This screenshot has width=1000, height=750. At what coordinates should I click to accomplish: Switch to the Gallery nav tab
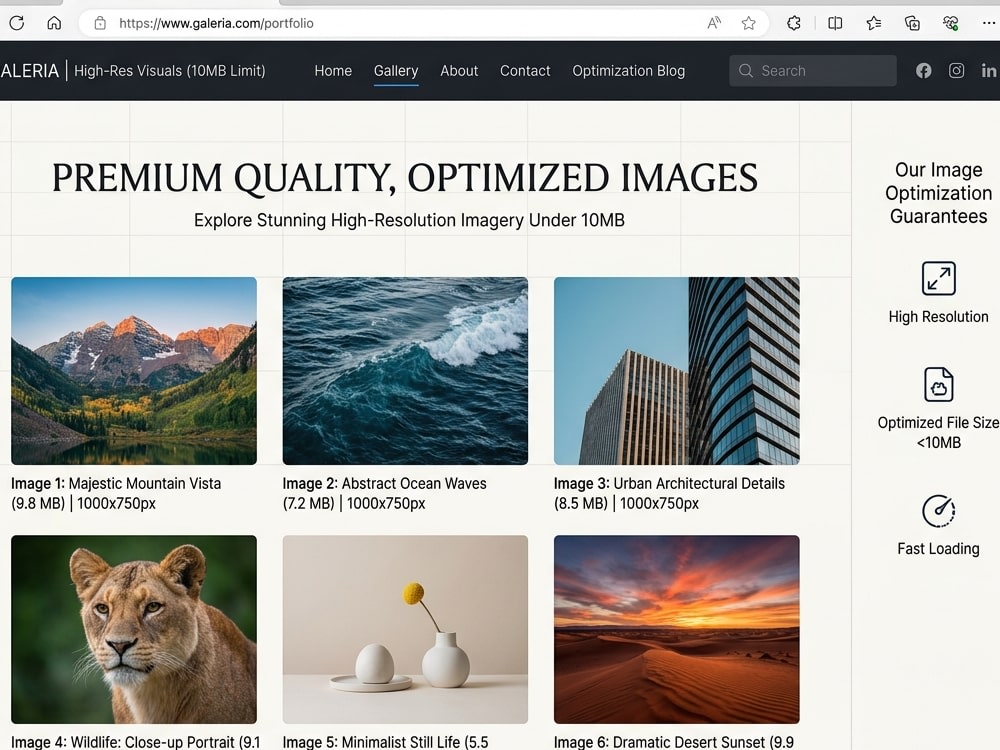point(396,71)
